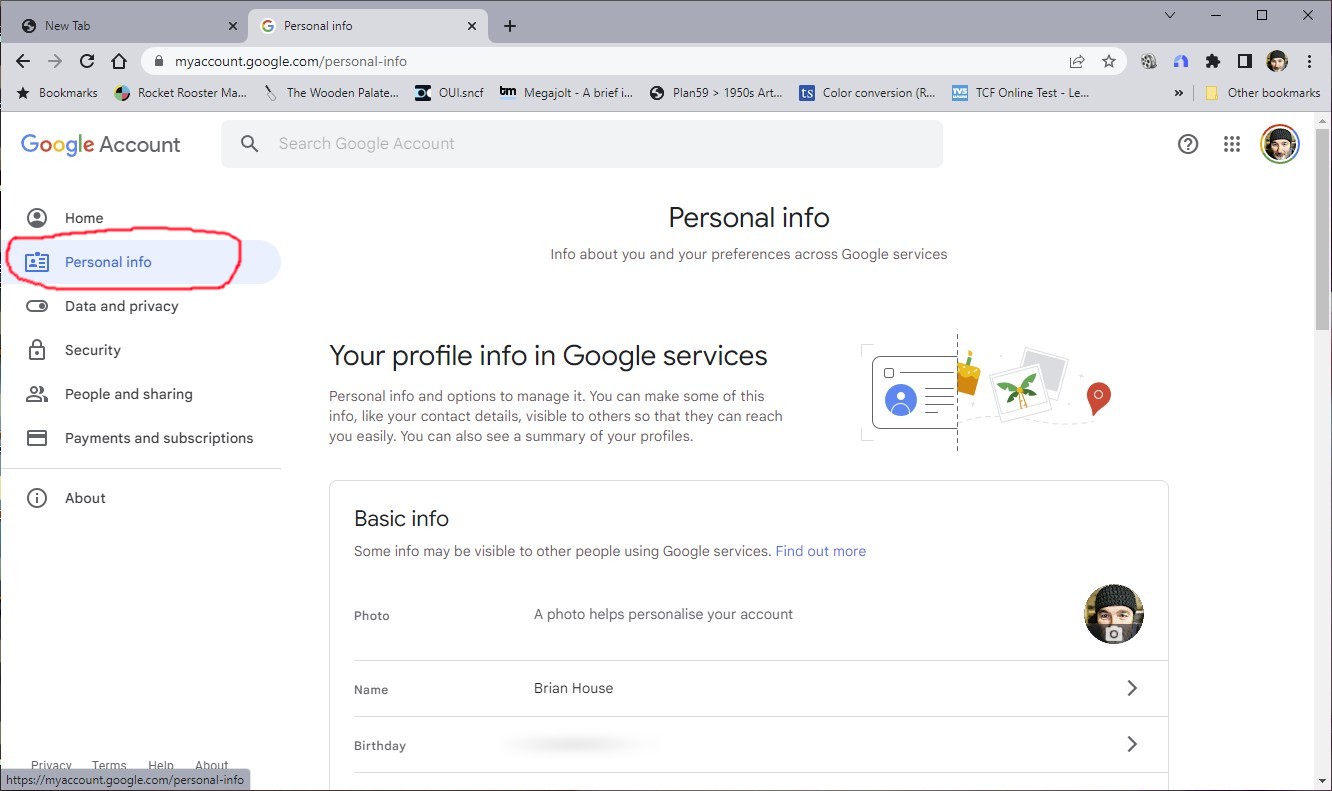The image size is (1332, 791).
Task: Open the Google apps grid
Action: [x=1232, y=144]
